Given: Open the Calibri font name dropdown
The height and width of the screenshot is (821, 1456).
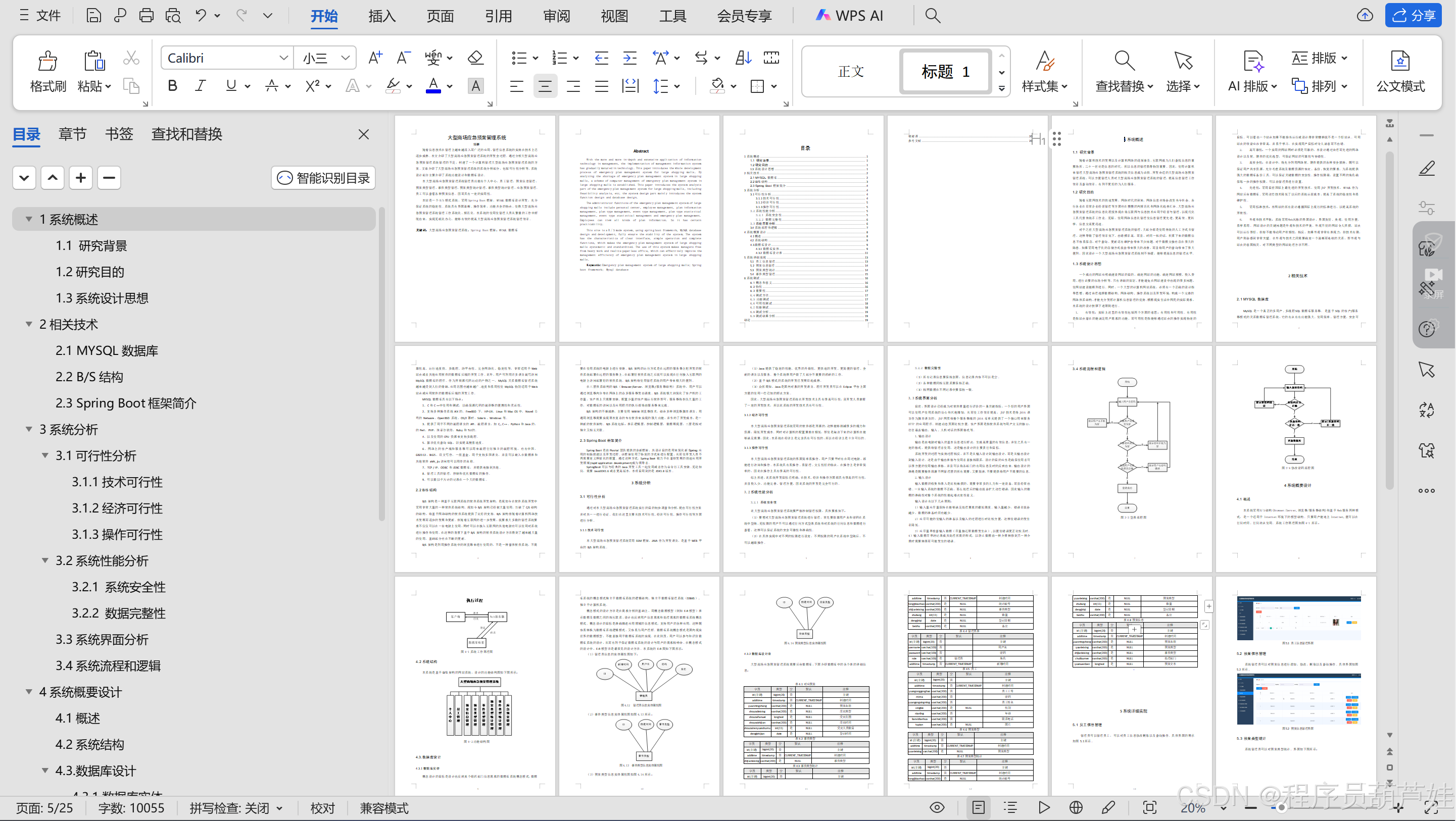Looking at the screenshot, I should coord(284,58).
